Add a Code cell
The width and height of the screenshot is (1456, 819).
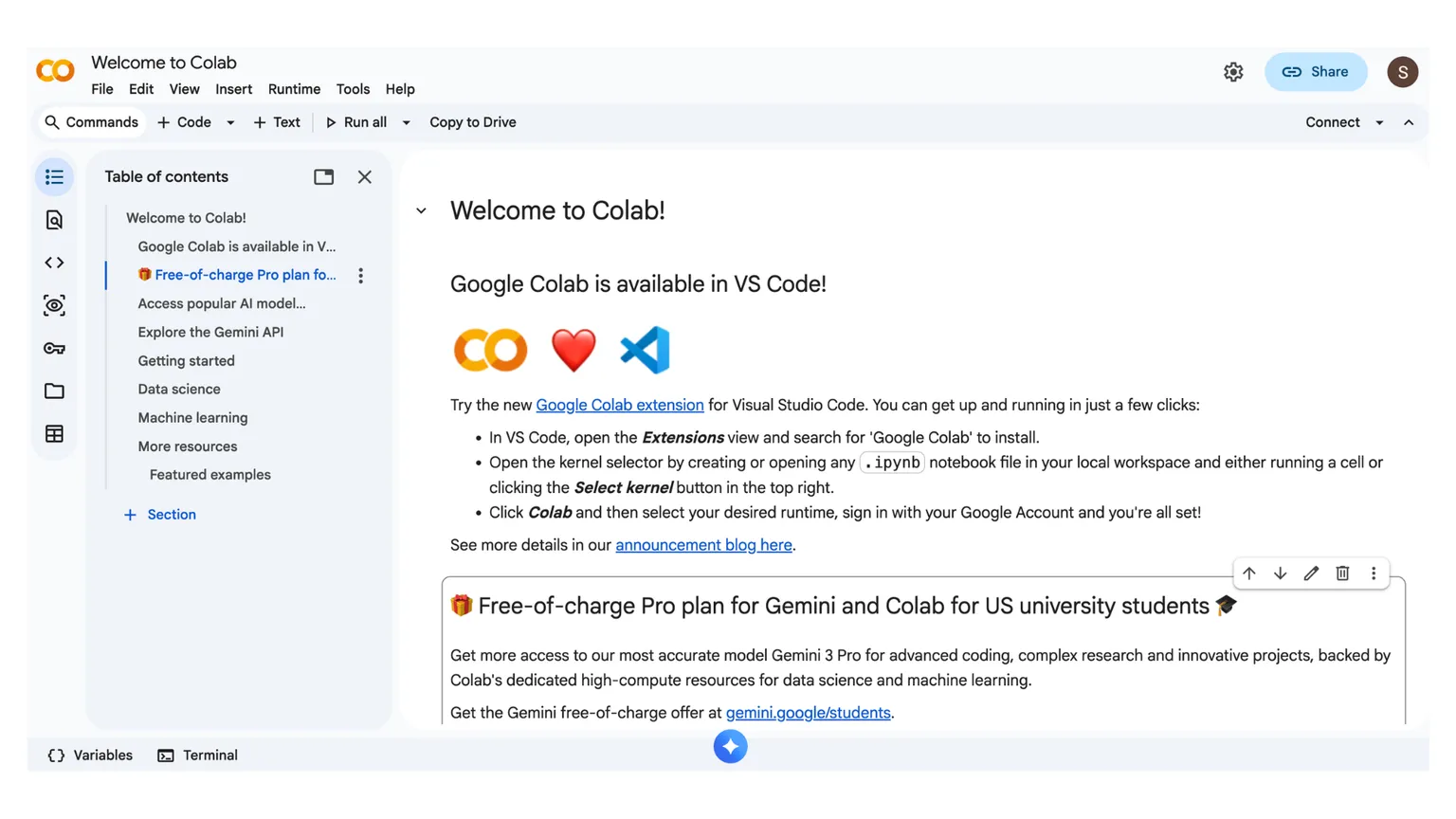click(185, 122)
